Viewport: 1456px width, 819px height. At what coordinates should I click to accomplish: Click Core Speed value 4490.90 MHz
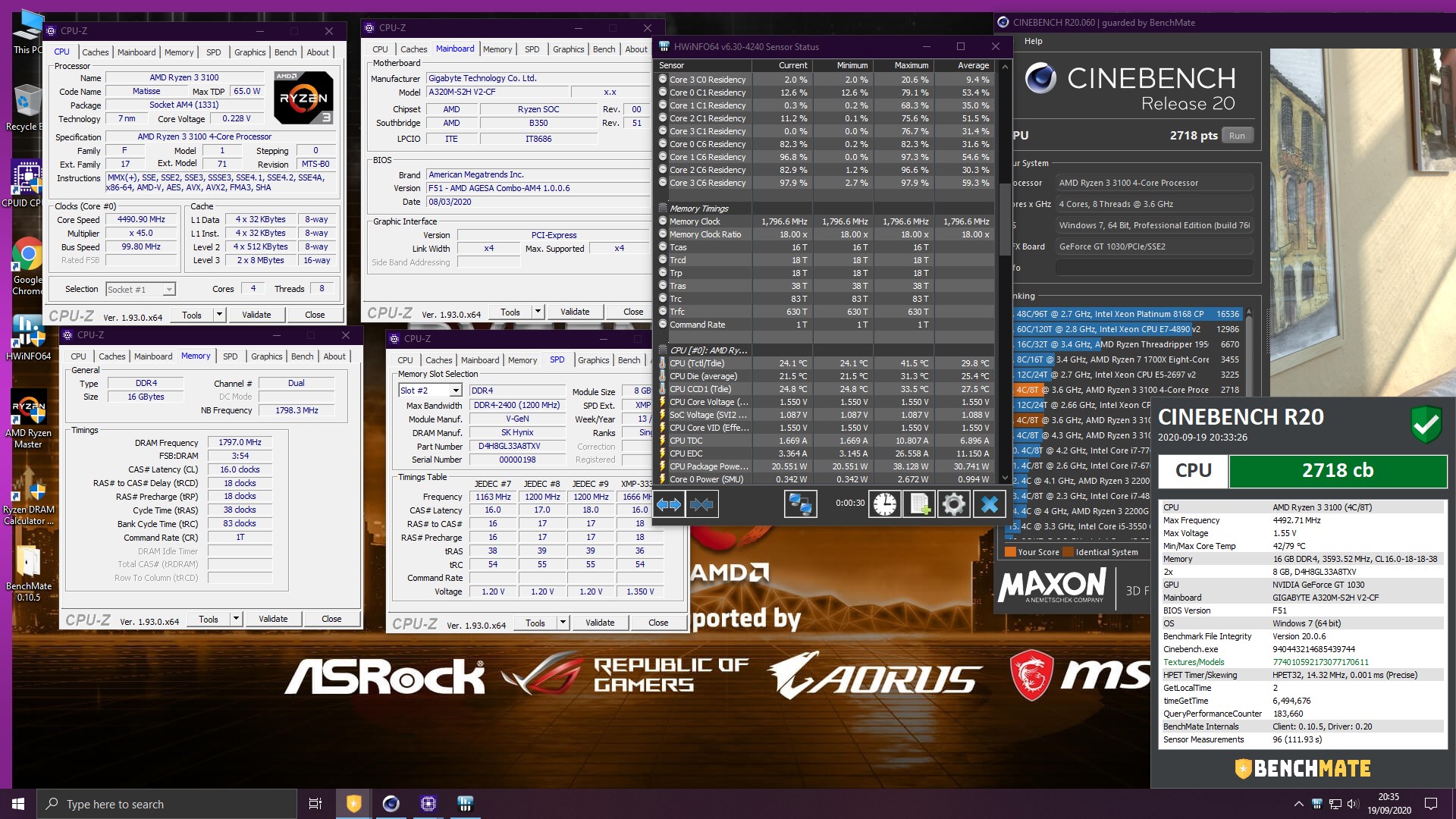coord(141,219)
